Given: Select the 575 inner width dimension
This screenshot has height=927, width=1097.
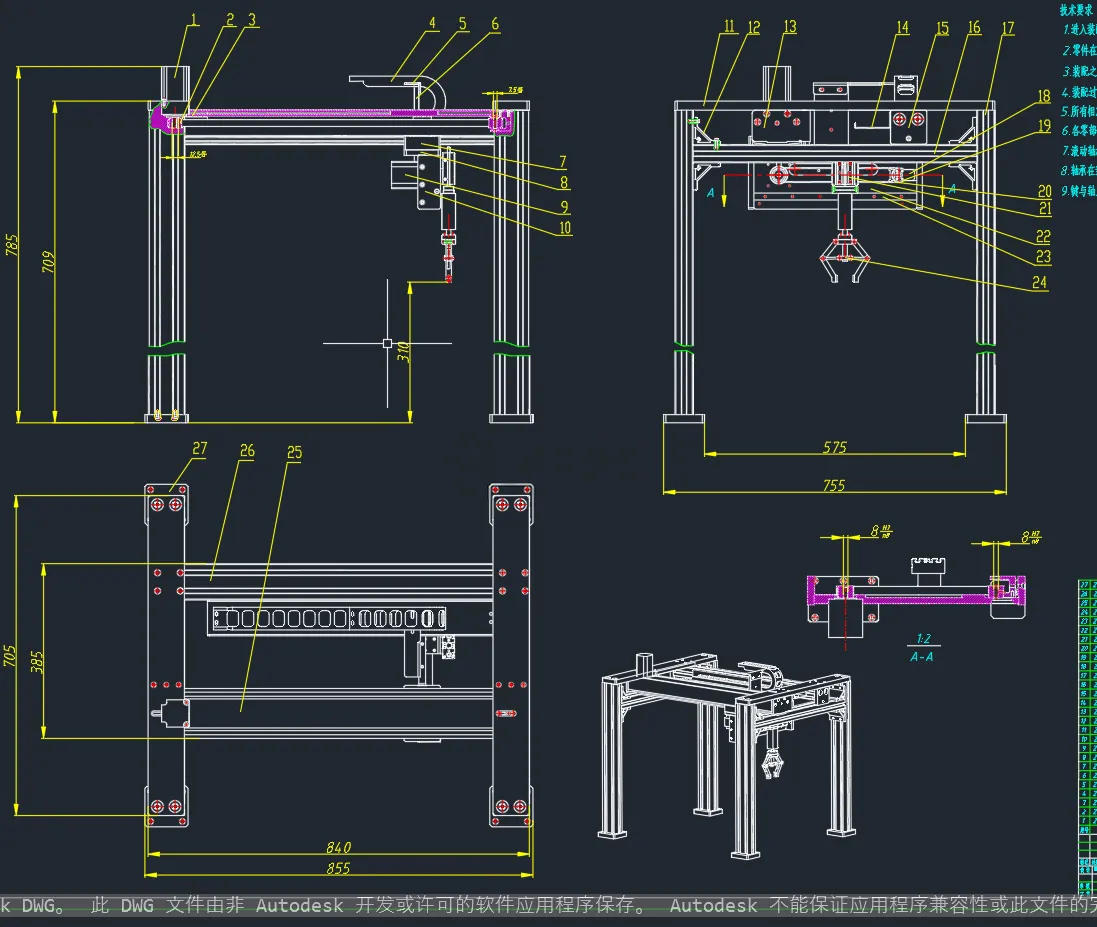Looking at the screenshot, I should click(835, 447).
